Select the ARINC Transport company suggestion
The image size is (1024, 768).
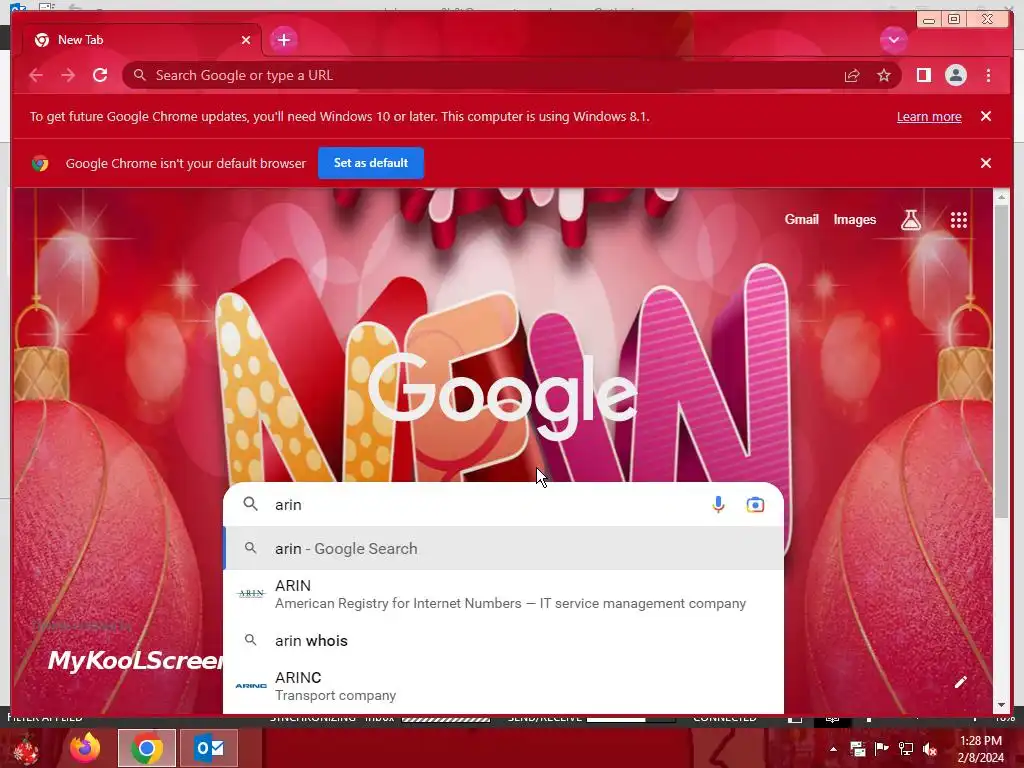tap(504, 686)
